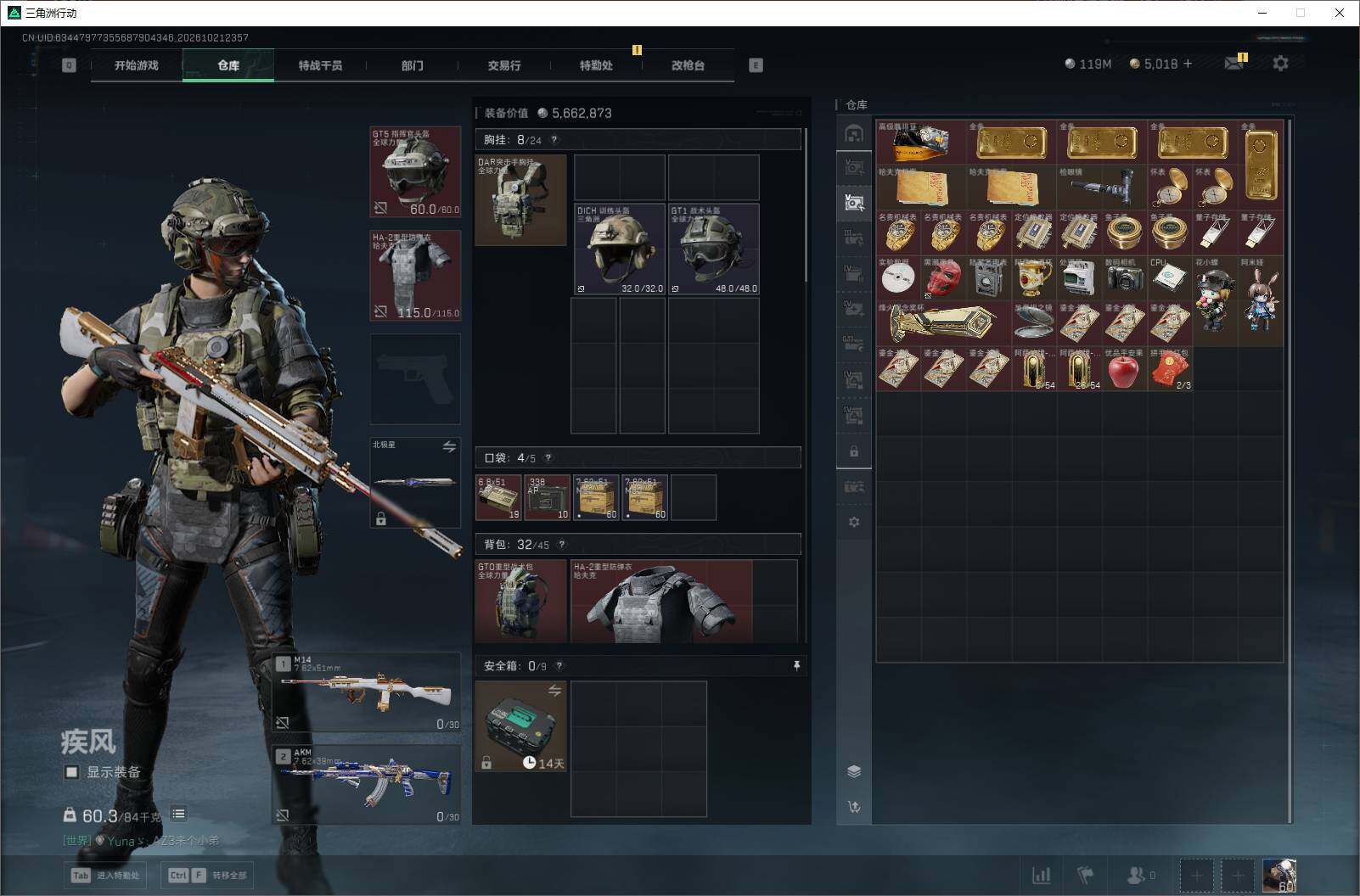Viewport: 1360px width, 896px height.
Task: Click chest rig help question mark
Action: (x=554, y=140)
